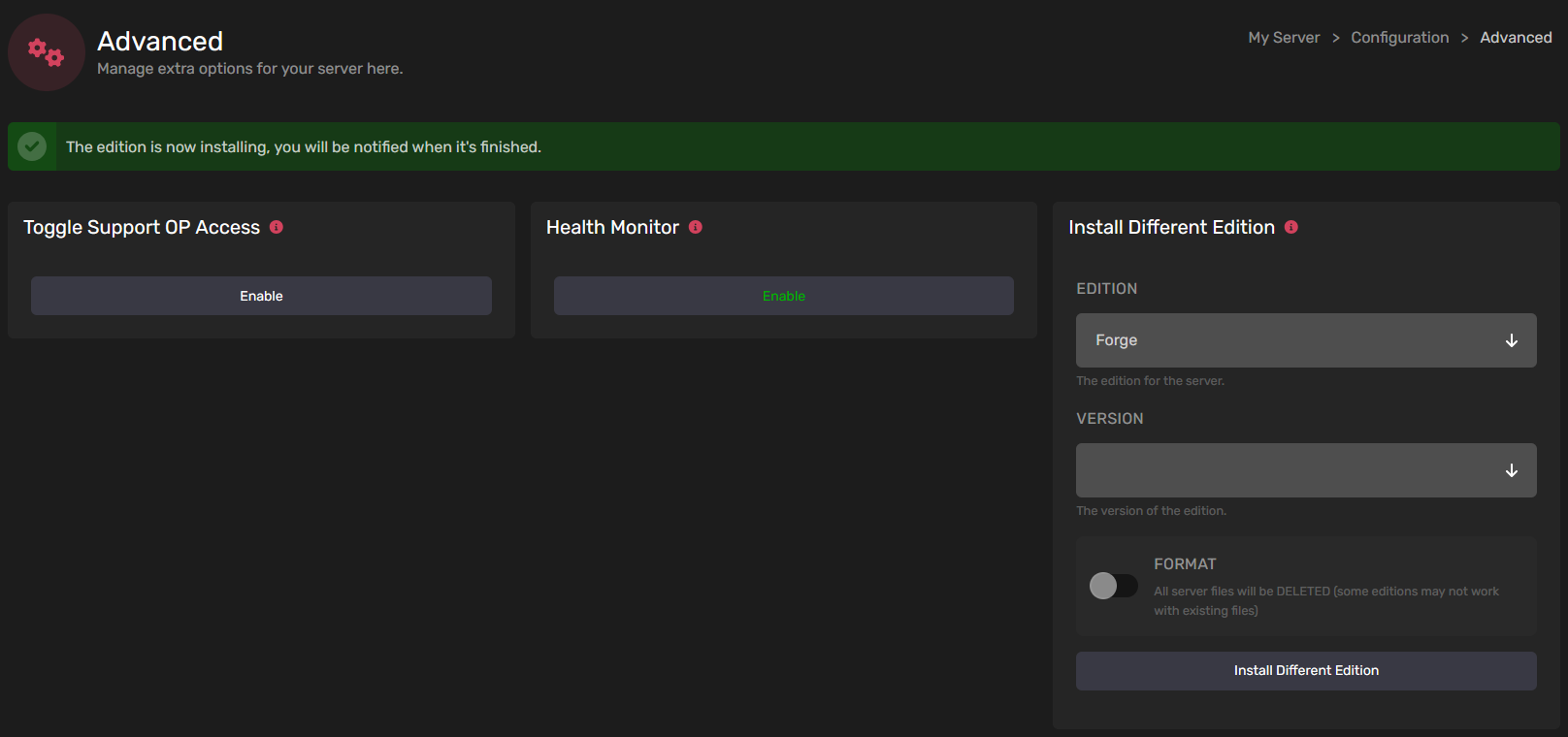Click the red gears Advanced page icon
This screenshot has height=737, width=1568.
point(46,52)
